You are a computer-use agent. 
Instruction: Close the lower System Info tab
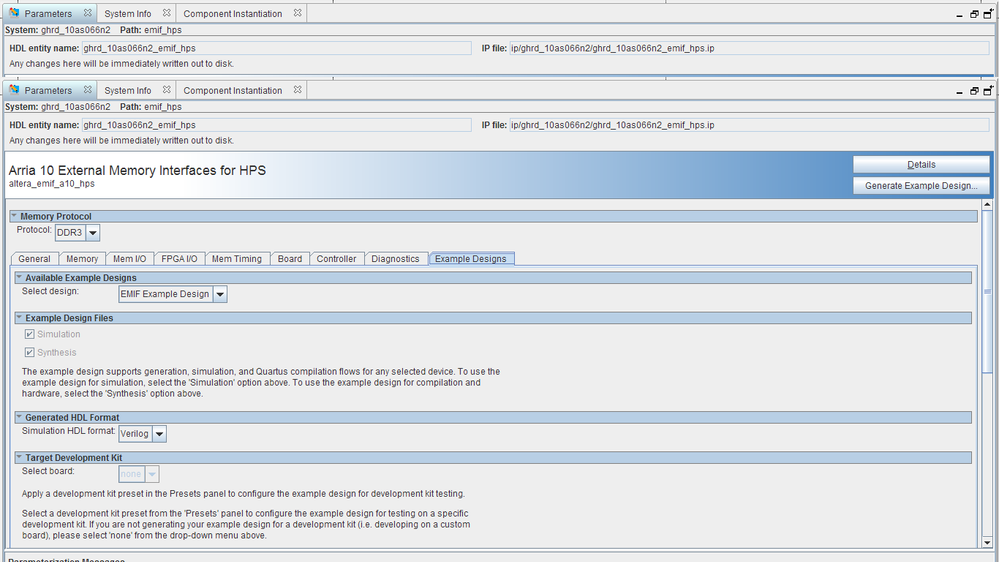167,90
